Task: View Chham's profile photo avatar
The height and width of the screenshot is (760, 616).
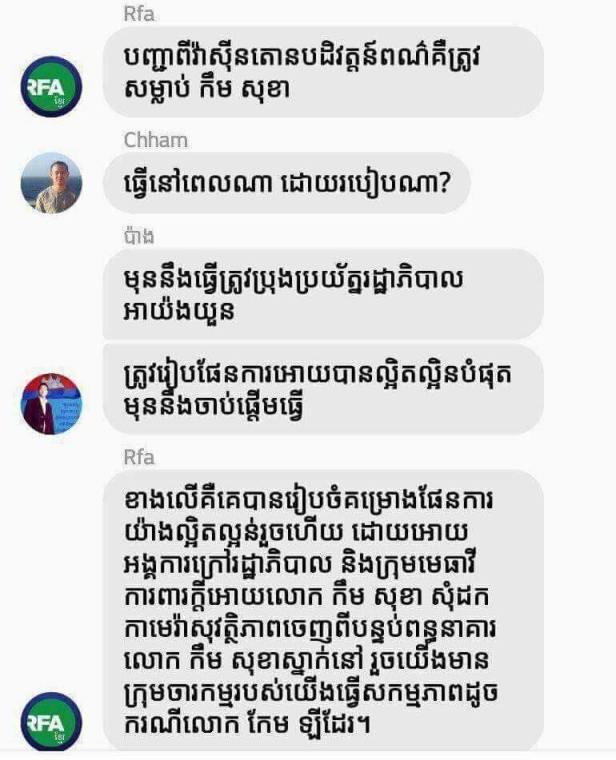Action: pyautogui.click(x=51, y=183)
